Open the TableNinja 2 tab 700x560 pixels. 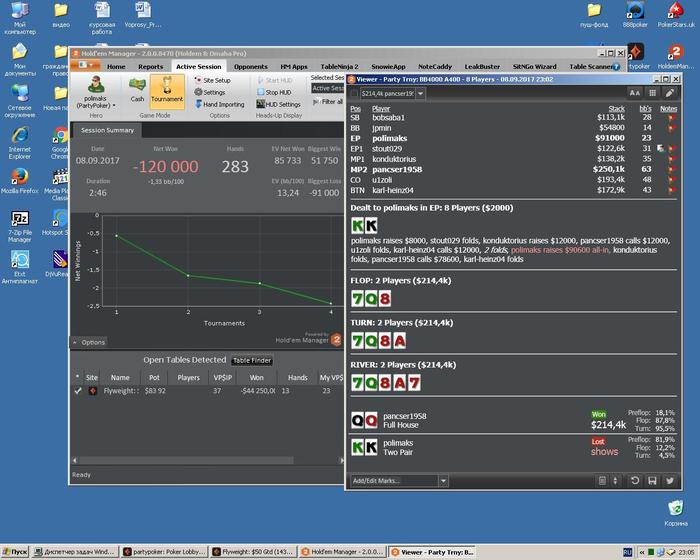pyautogui.click(x=339, y=67)
